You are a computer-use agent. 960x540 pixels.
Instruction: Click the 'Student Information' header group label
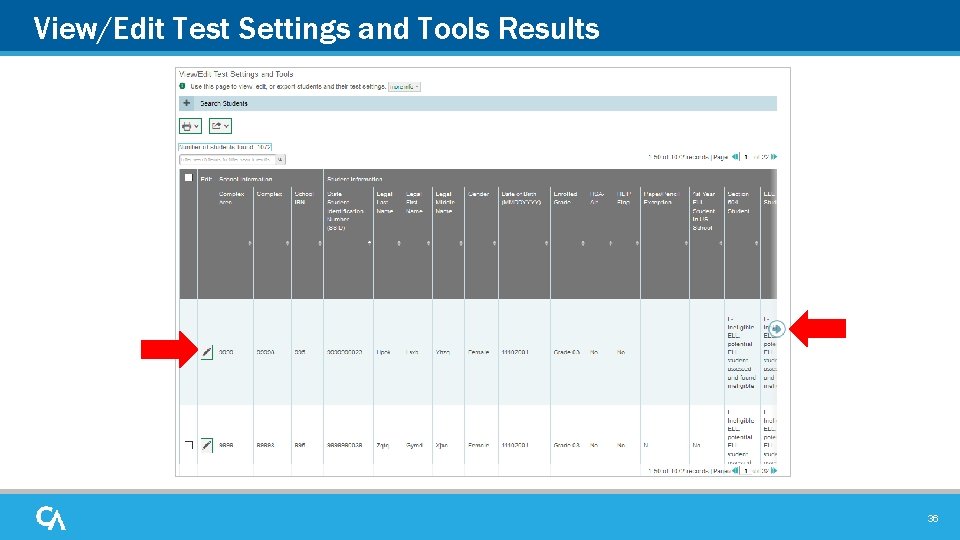[x=354, y=179]
